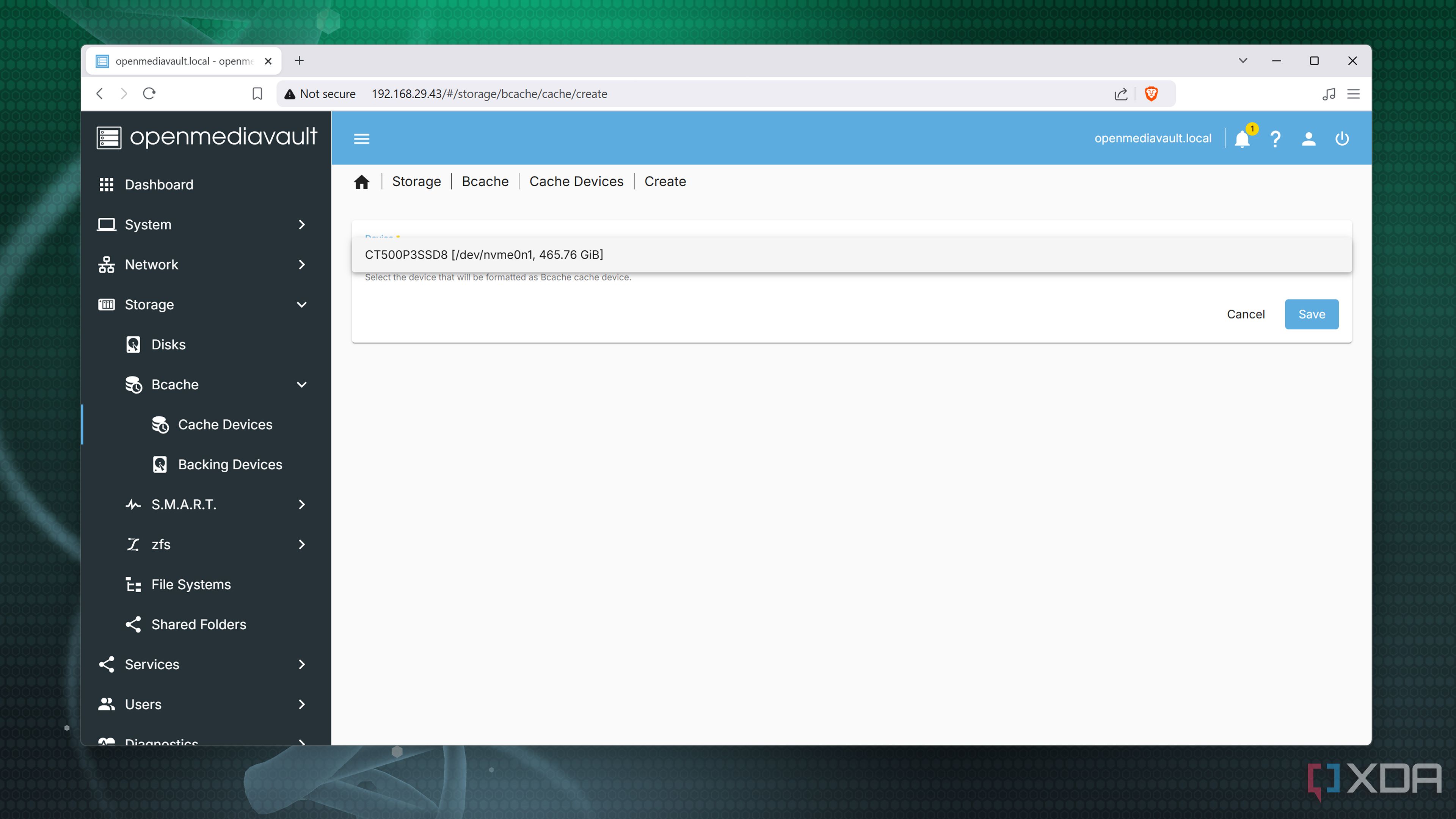This screenshot has width=1456, height=819.
Task: Click the browser address bar URL
Action: point(490,94)
